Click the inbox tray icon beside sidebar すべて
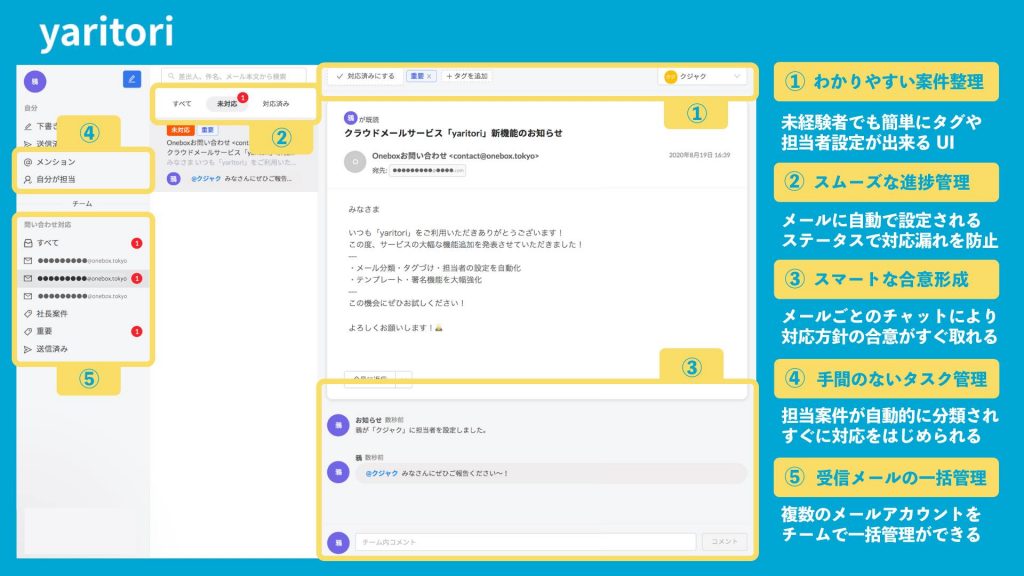 [x=28, y=243]
